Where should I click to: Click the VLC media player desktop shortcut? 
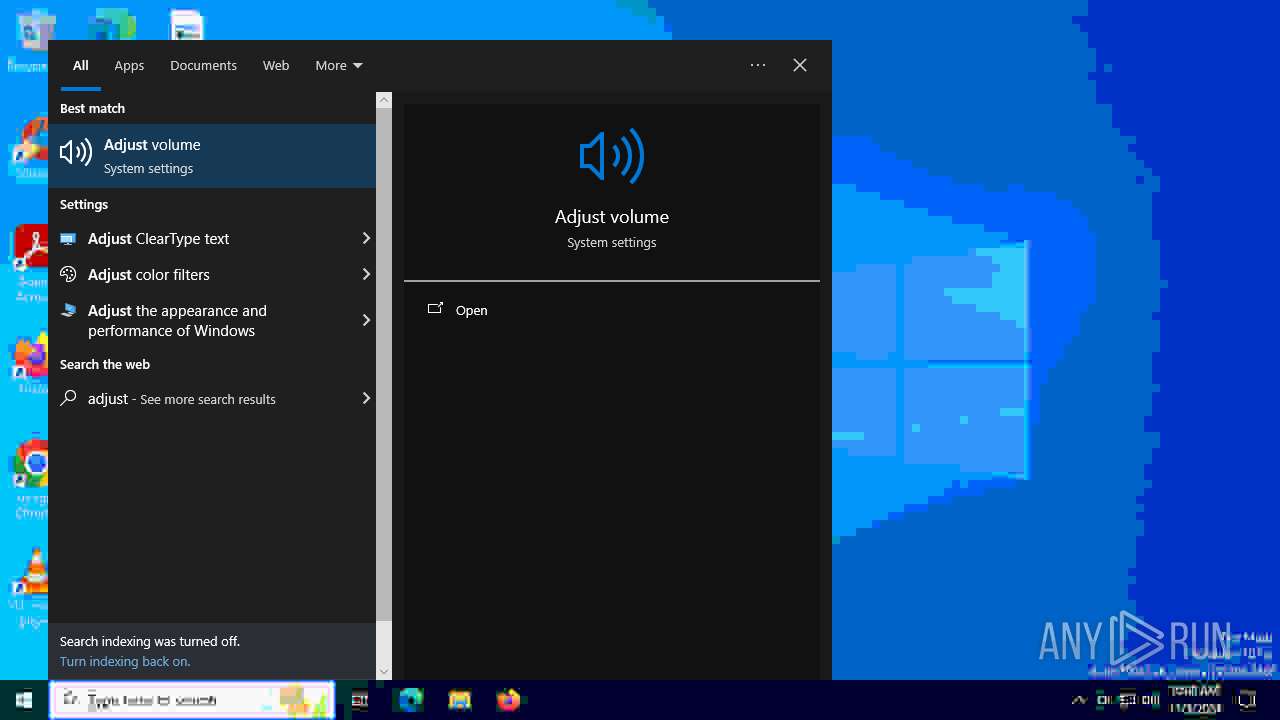[33, 588]
